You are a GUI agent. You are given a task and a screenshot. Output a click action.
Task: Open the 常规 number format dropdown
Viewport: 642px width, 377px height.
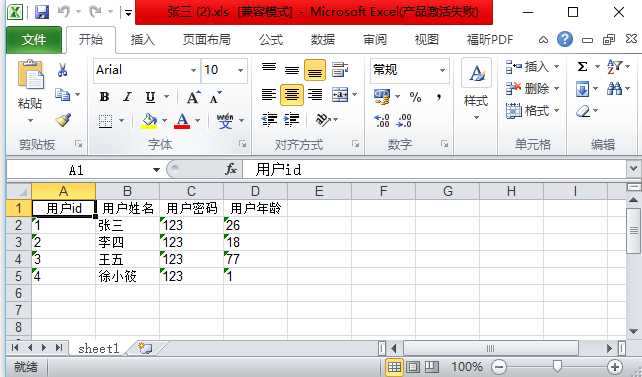(442, 70)
